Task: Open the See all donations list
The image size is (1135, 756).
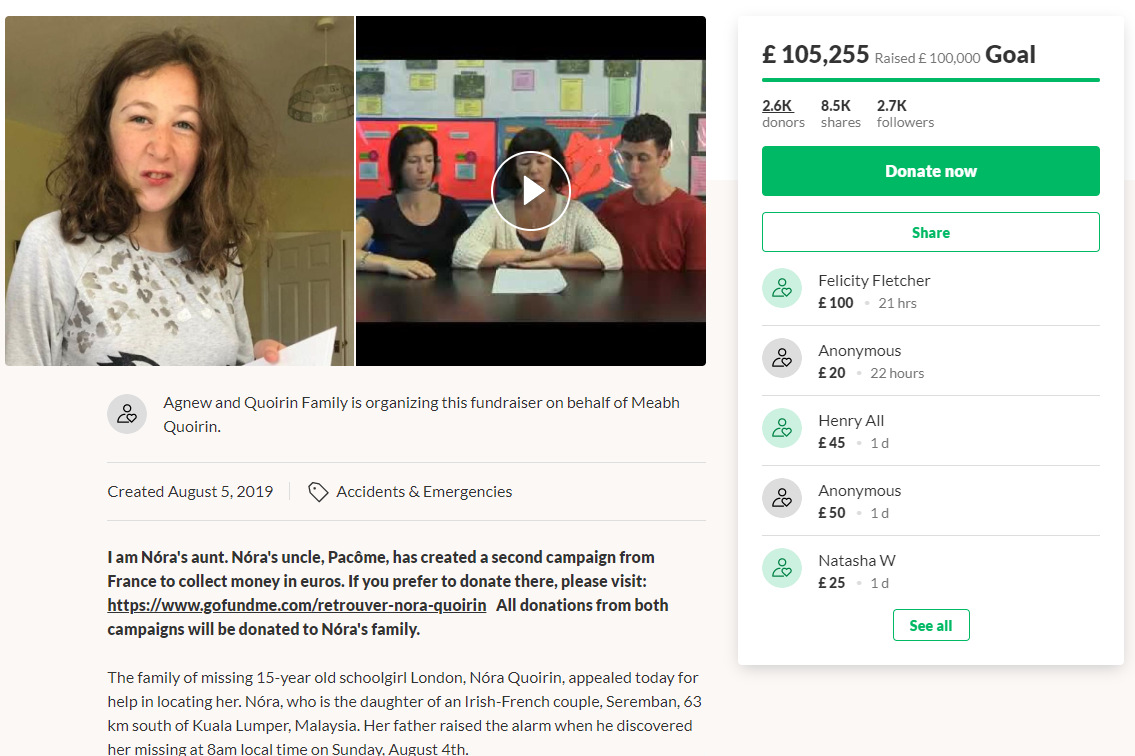Action: [930, 625]
